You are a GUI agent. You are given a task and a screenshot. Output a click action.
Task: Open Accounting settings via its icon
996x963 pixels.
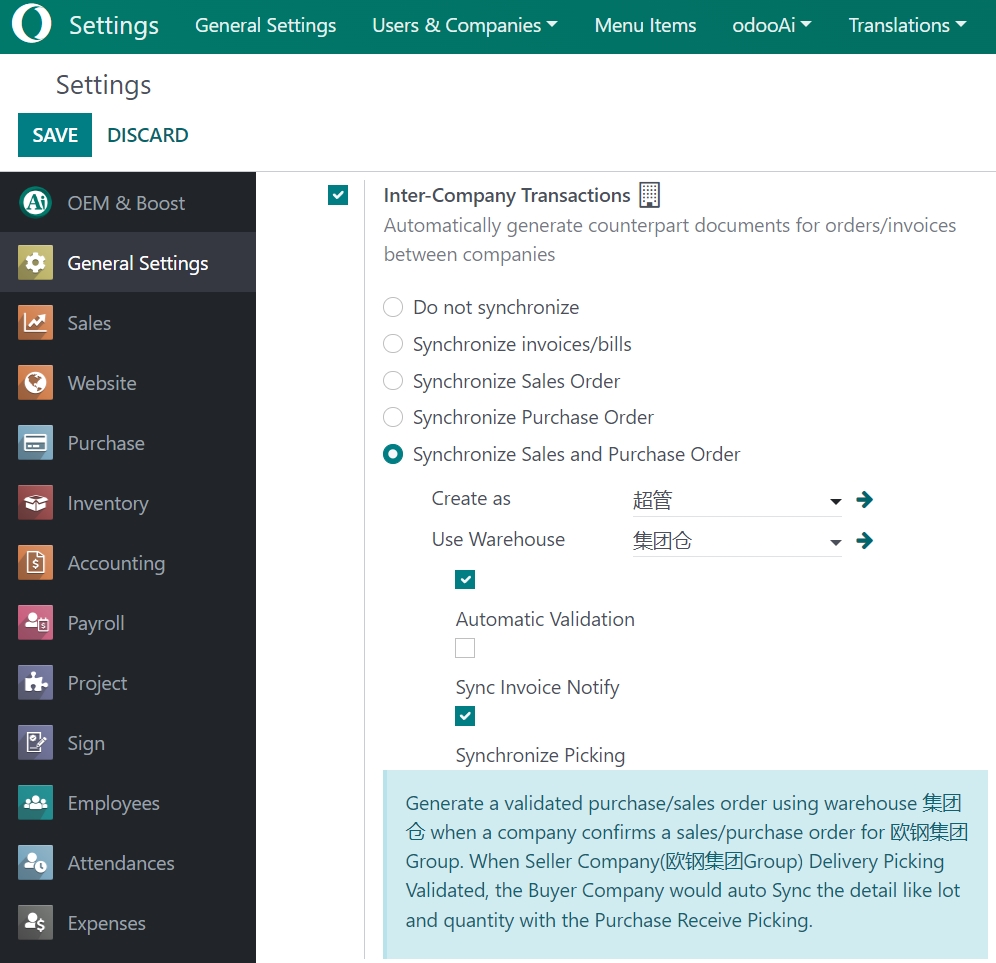[x=35, y=563]
